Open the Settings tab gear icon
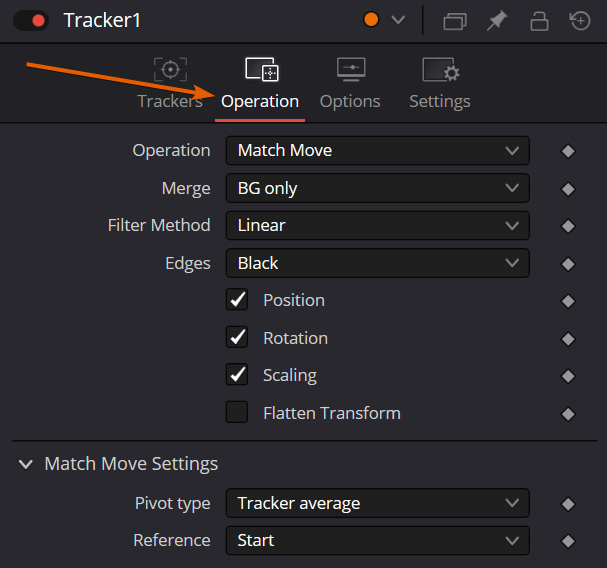 click(441, 70)
